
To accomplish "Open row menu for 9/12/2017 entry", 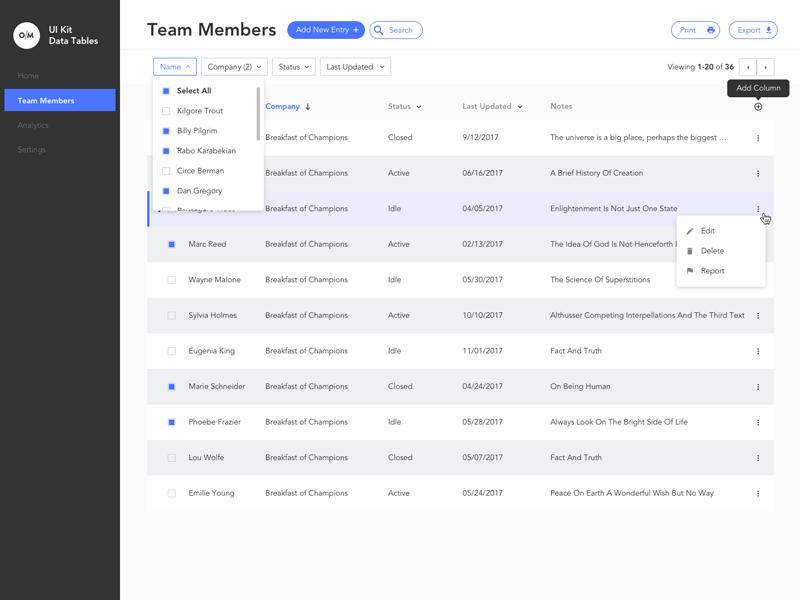I will tap(758, 138).
